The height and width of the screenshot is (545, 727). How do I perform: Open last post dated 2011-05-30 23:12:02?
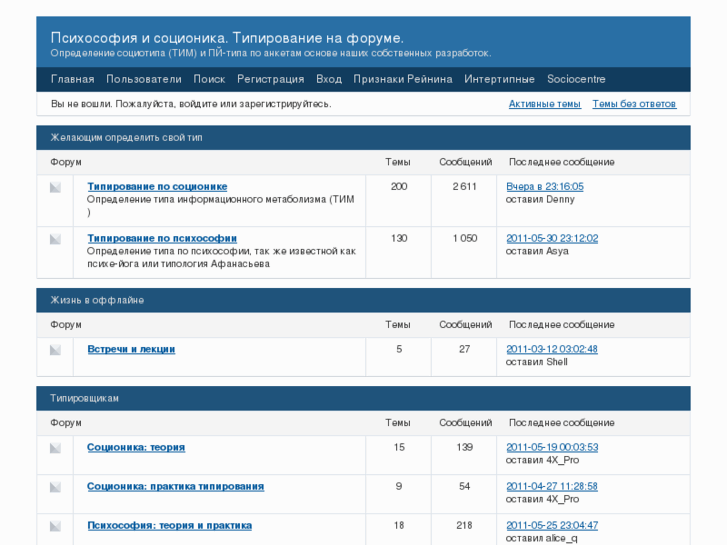coord(552,238)
